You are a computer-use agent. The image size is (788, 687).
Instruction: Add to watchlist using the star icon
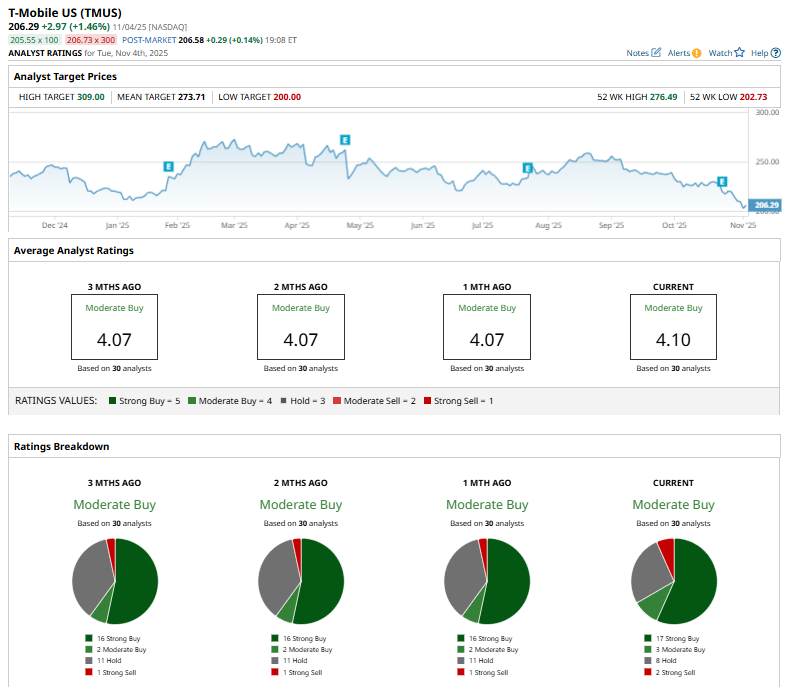pyautogui.click(x=740, y=52)
